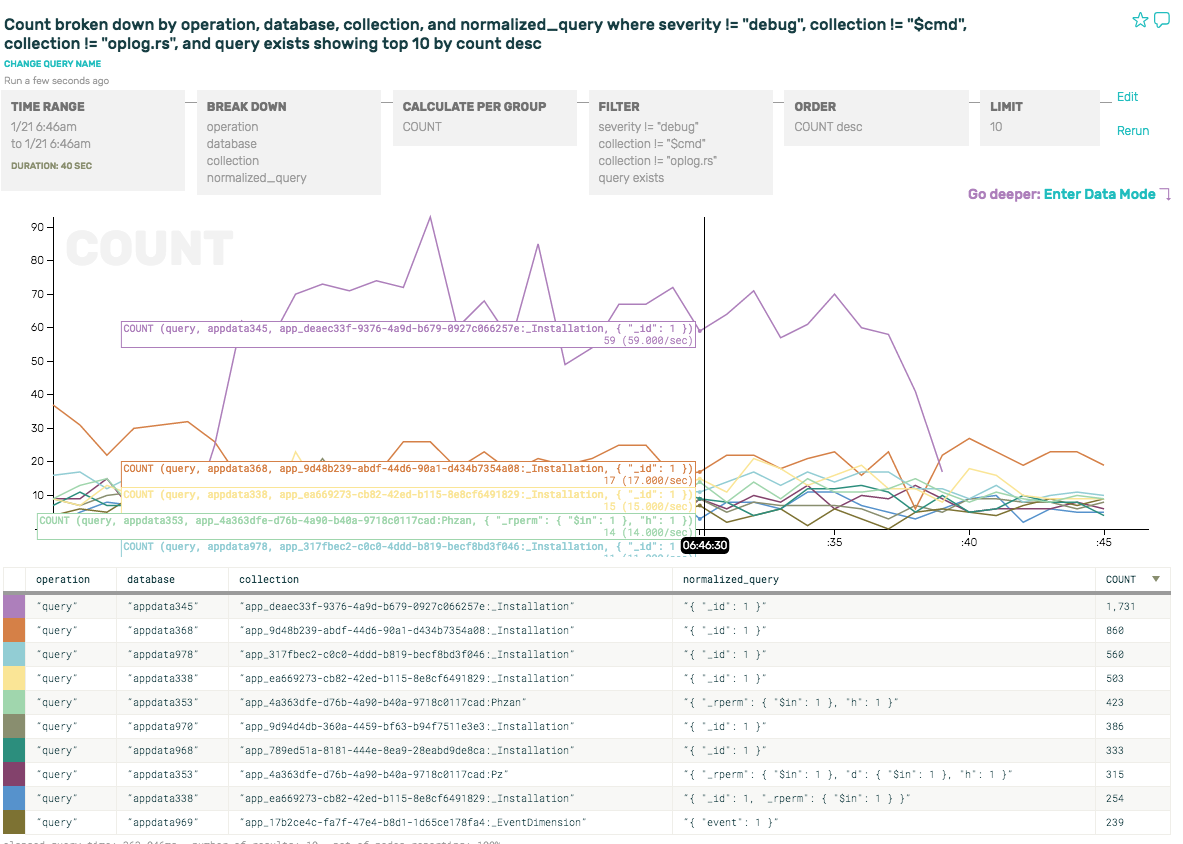Rerun the query
Viewport: 1183px width, 844px height.
pyautogui.click(x=1132, y=131)
